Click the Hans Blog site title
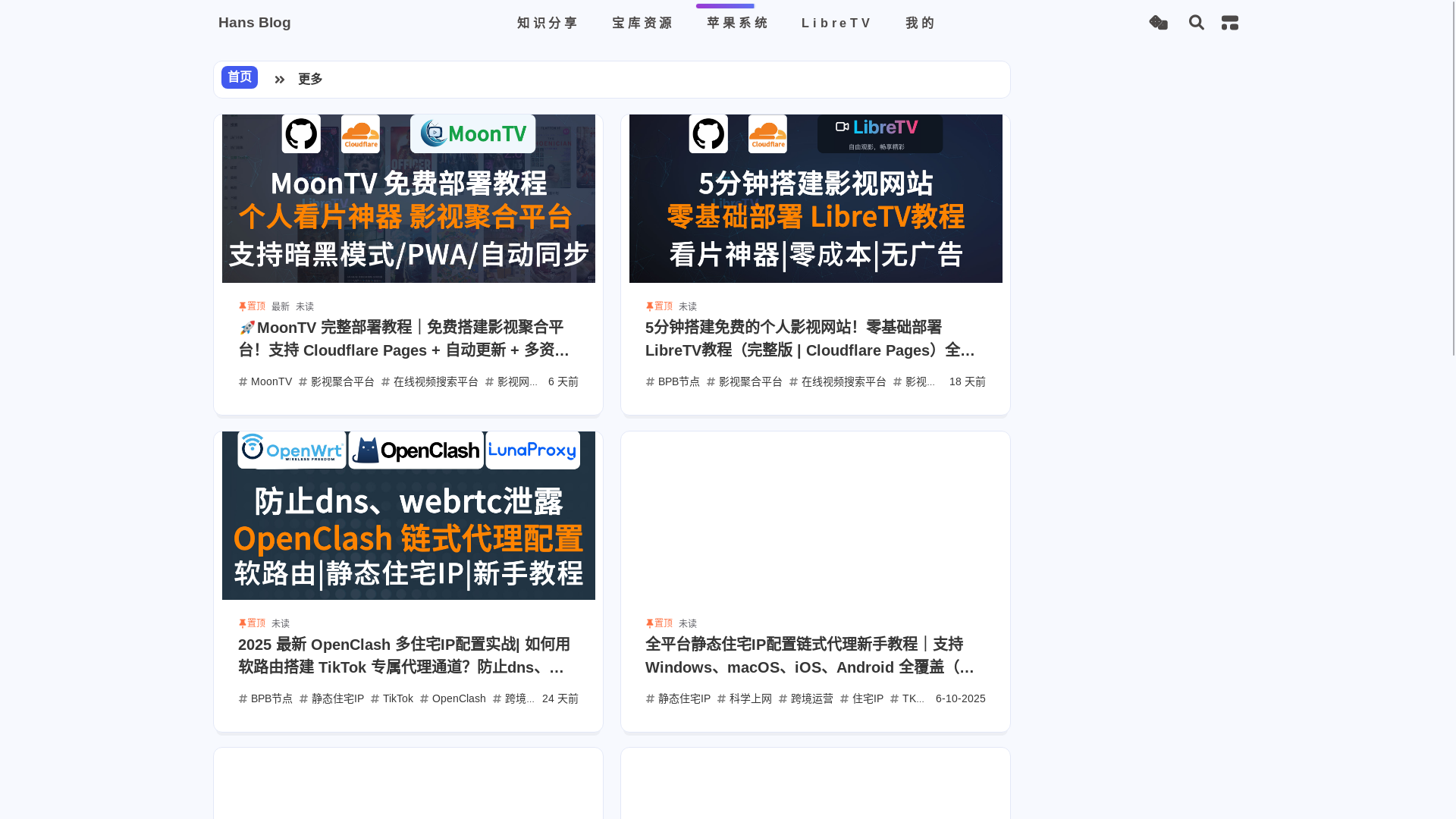This screenshot has width=1456, height=819. click(x=255, y=23)
